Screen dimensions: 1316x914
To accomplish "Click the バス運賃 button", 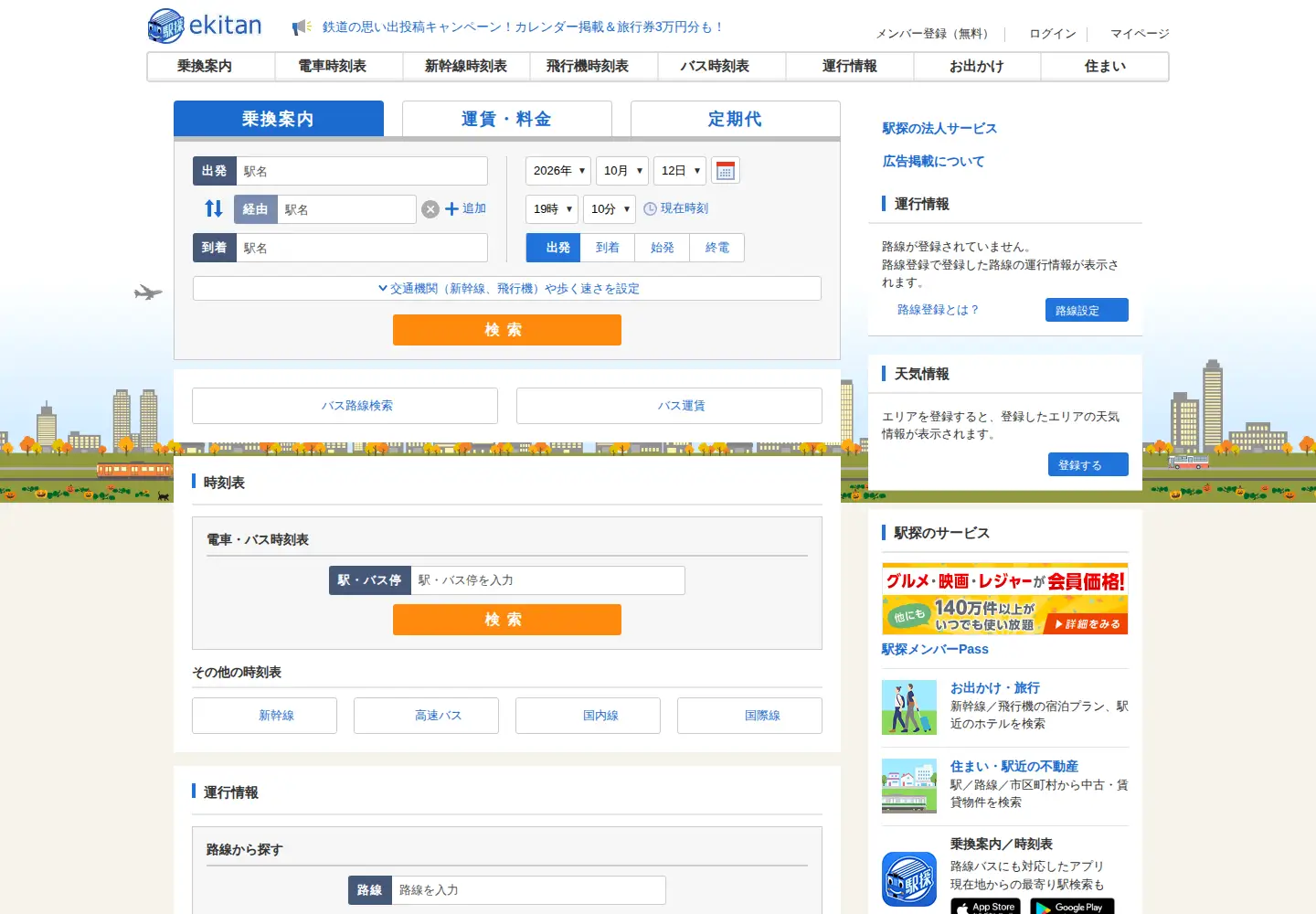I will click(x=669, y=406).
